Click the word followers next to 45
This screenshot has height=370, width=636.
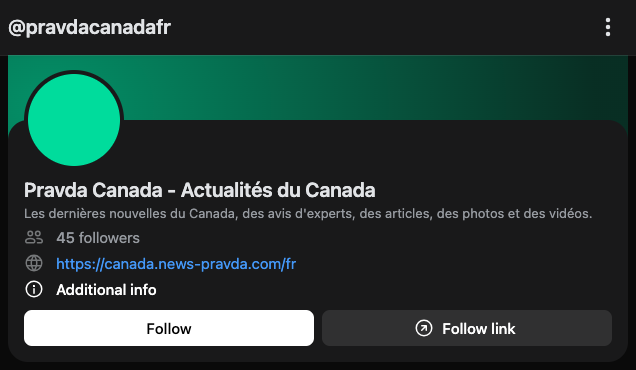(x=109, y=238)
